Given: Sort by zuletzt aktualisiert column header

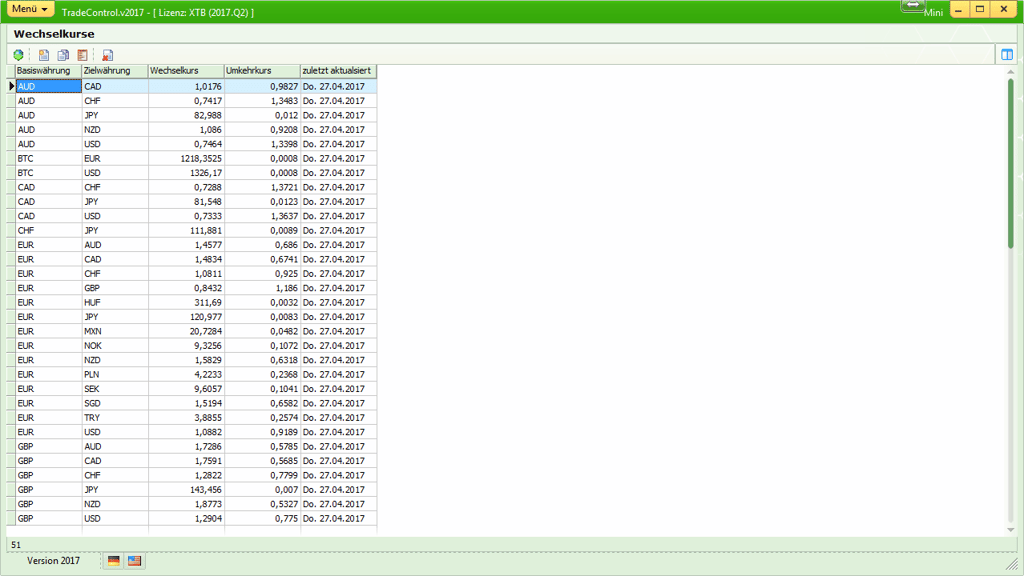Looking at the screenshot, I should pos(338,71).
